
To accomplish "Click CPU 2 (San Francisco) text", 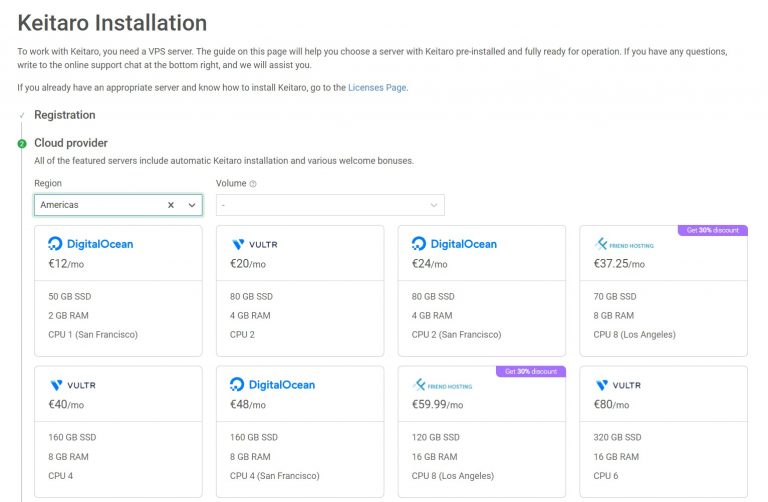I will tap(456, 335).
